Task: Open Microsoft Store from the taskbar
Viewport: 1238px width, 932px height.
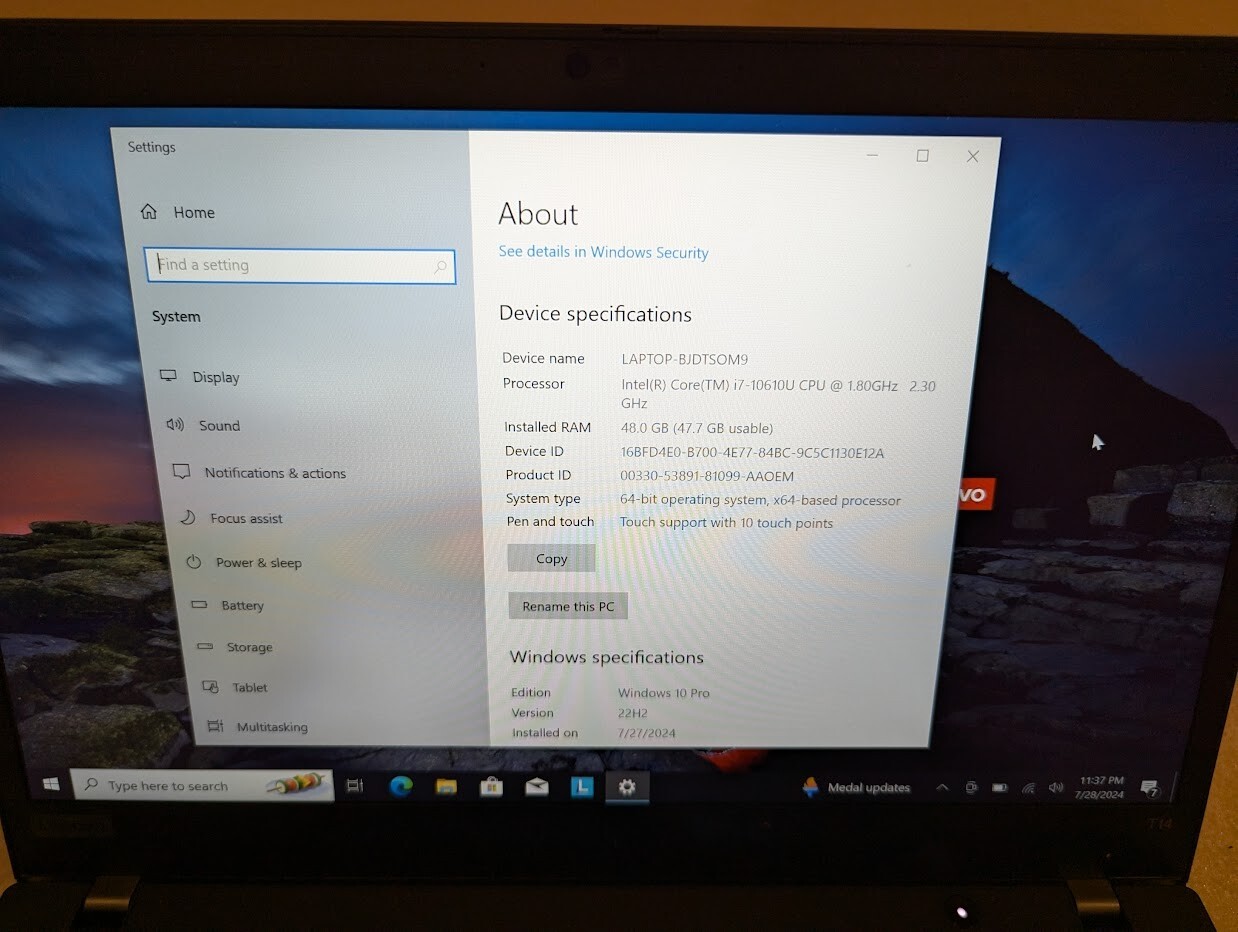Action: 491,787
